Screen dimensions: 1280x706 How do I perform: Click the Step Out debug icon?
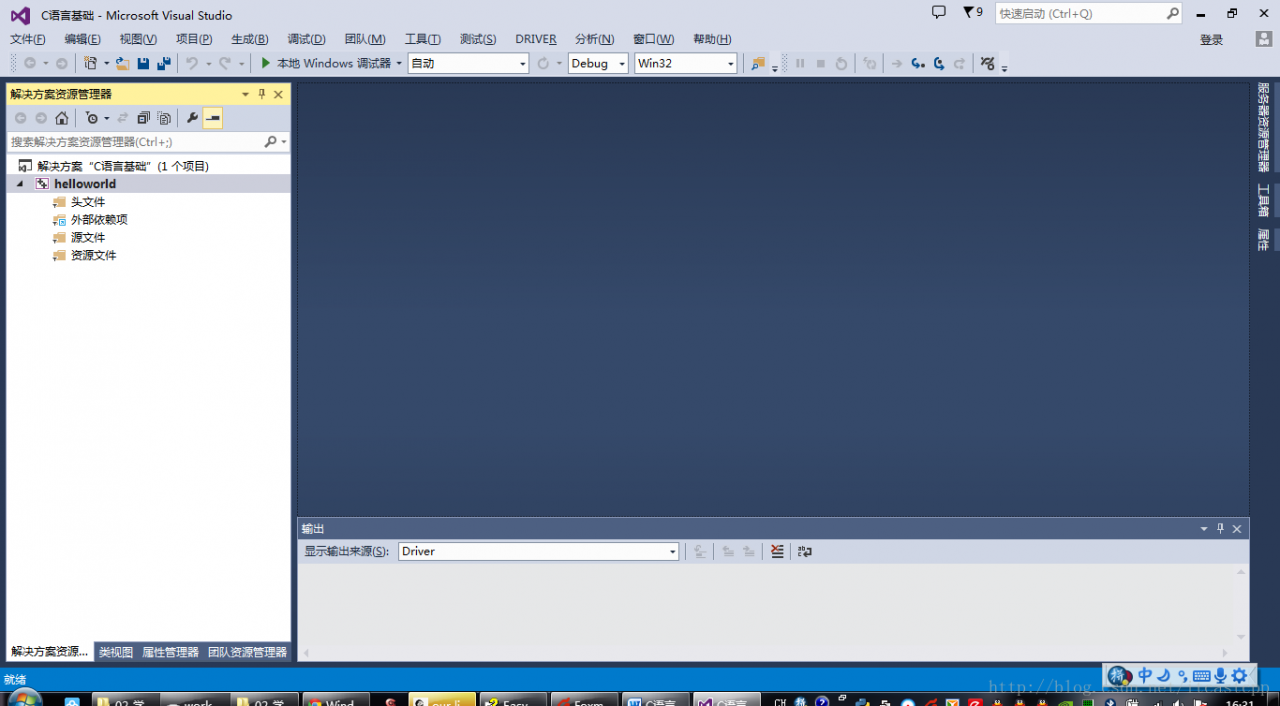click(x=959, y=63)
